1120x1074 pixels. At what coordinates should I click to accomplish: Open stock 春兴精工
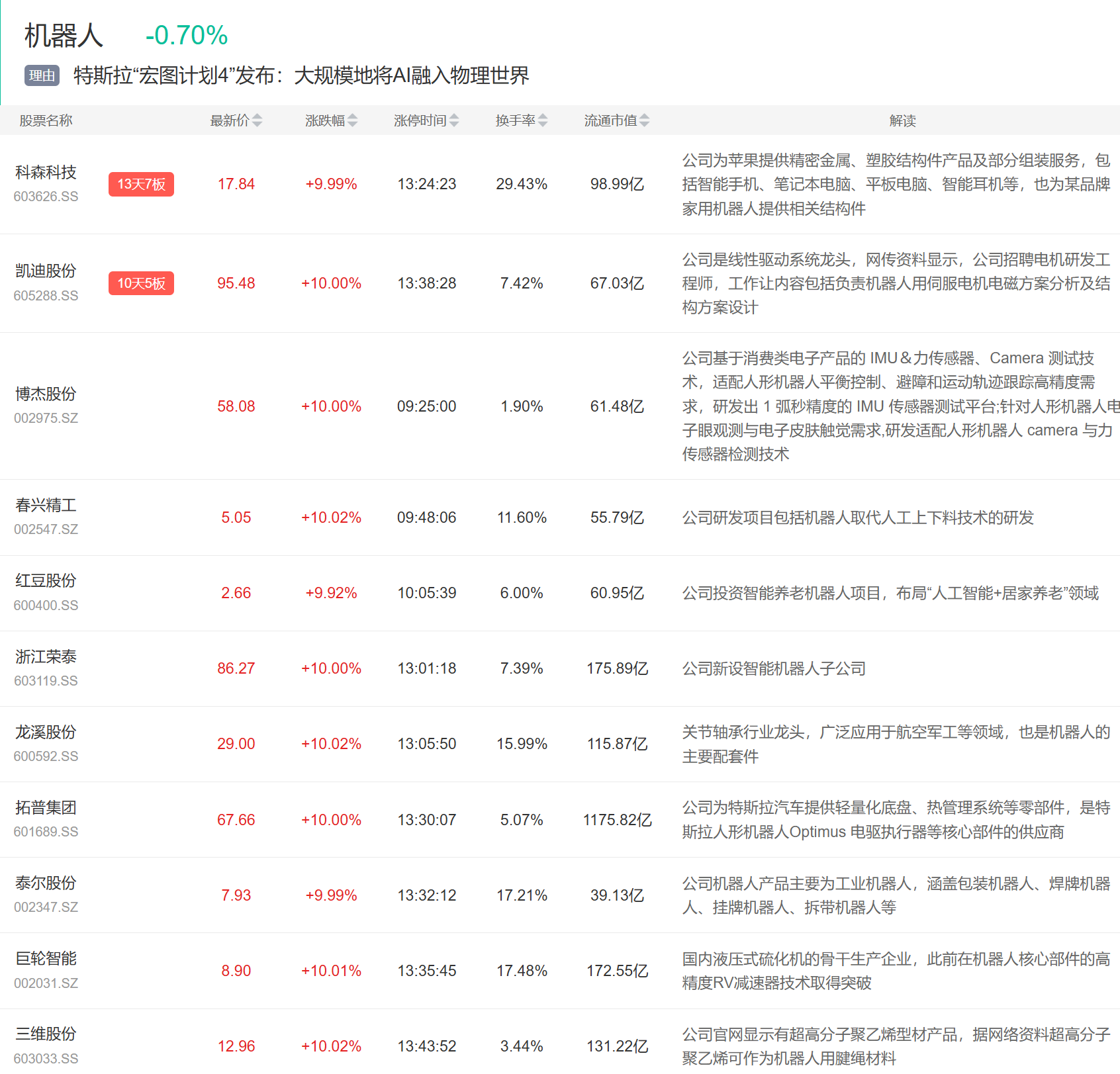[46, 505]
